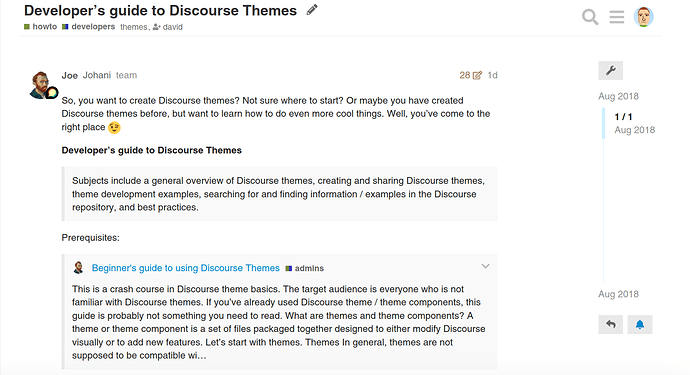Edit the topic title with pencil icon

(x=312, y=10)
